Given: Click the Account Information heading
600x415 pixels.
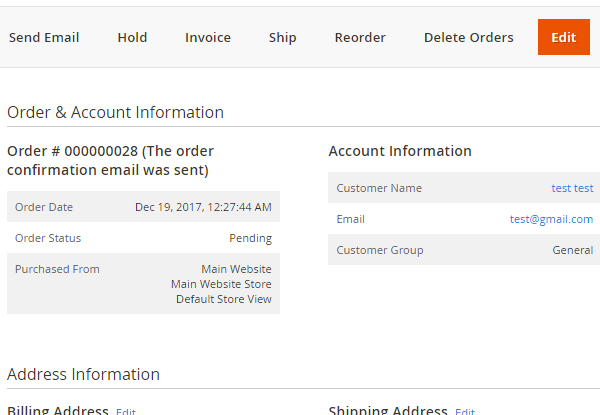Looking at the screenshot, I should click(x=400, y=151).
